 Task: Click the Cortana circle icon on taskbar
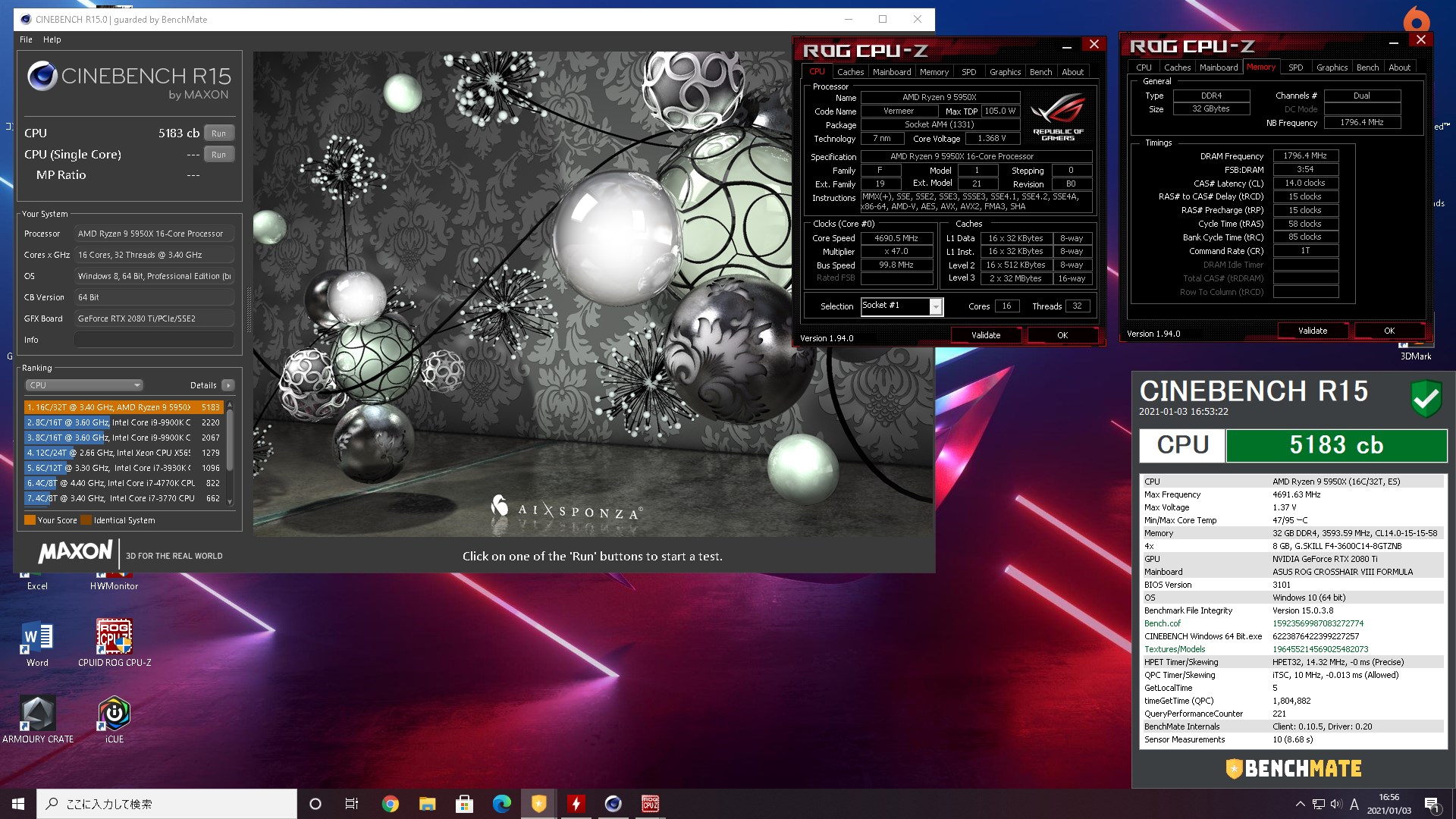(x=315, y=804)
